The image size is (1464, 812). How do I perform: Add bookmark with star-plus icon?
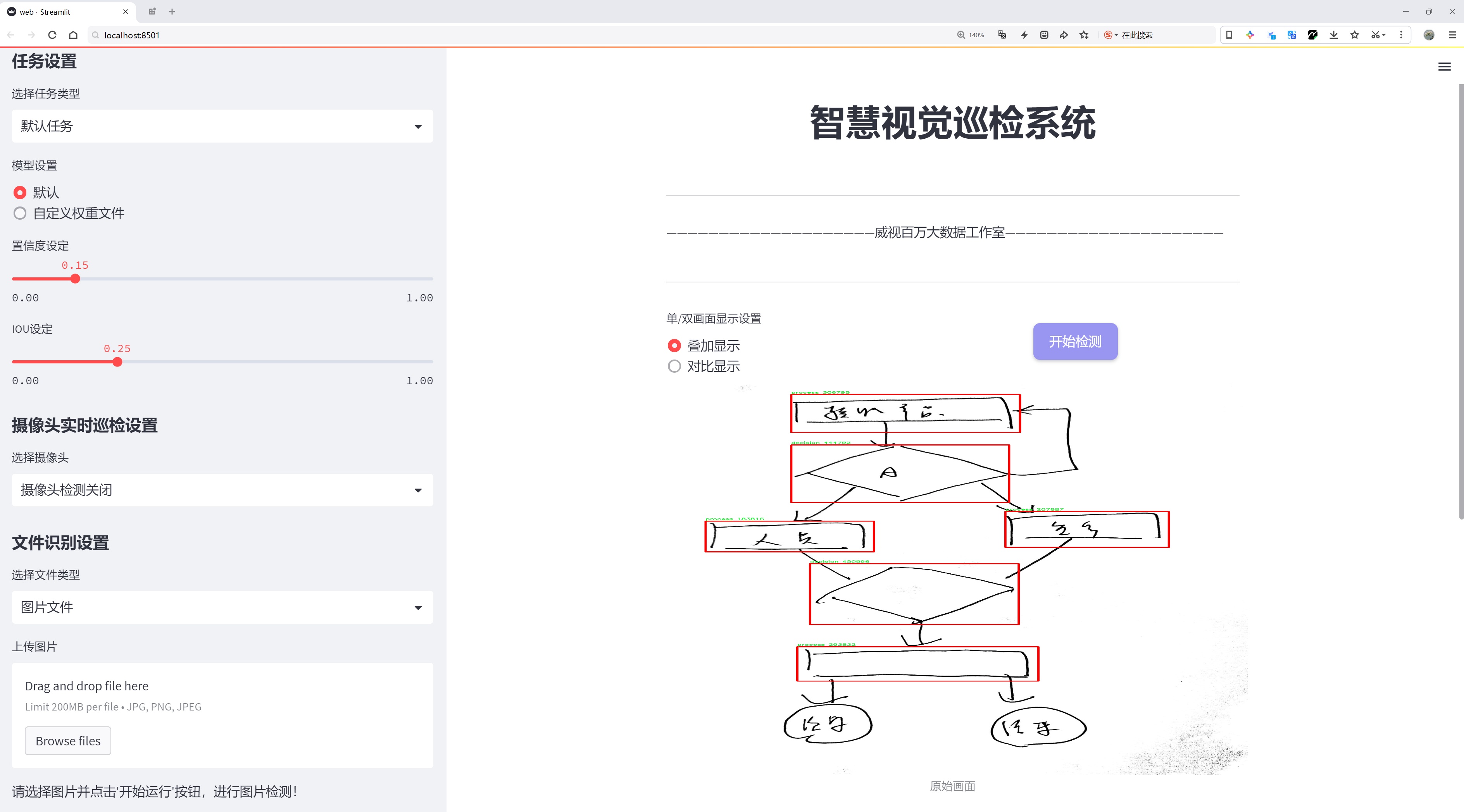(1085, 35)
